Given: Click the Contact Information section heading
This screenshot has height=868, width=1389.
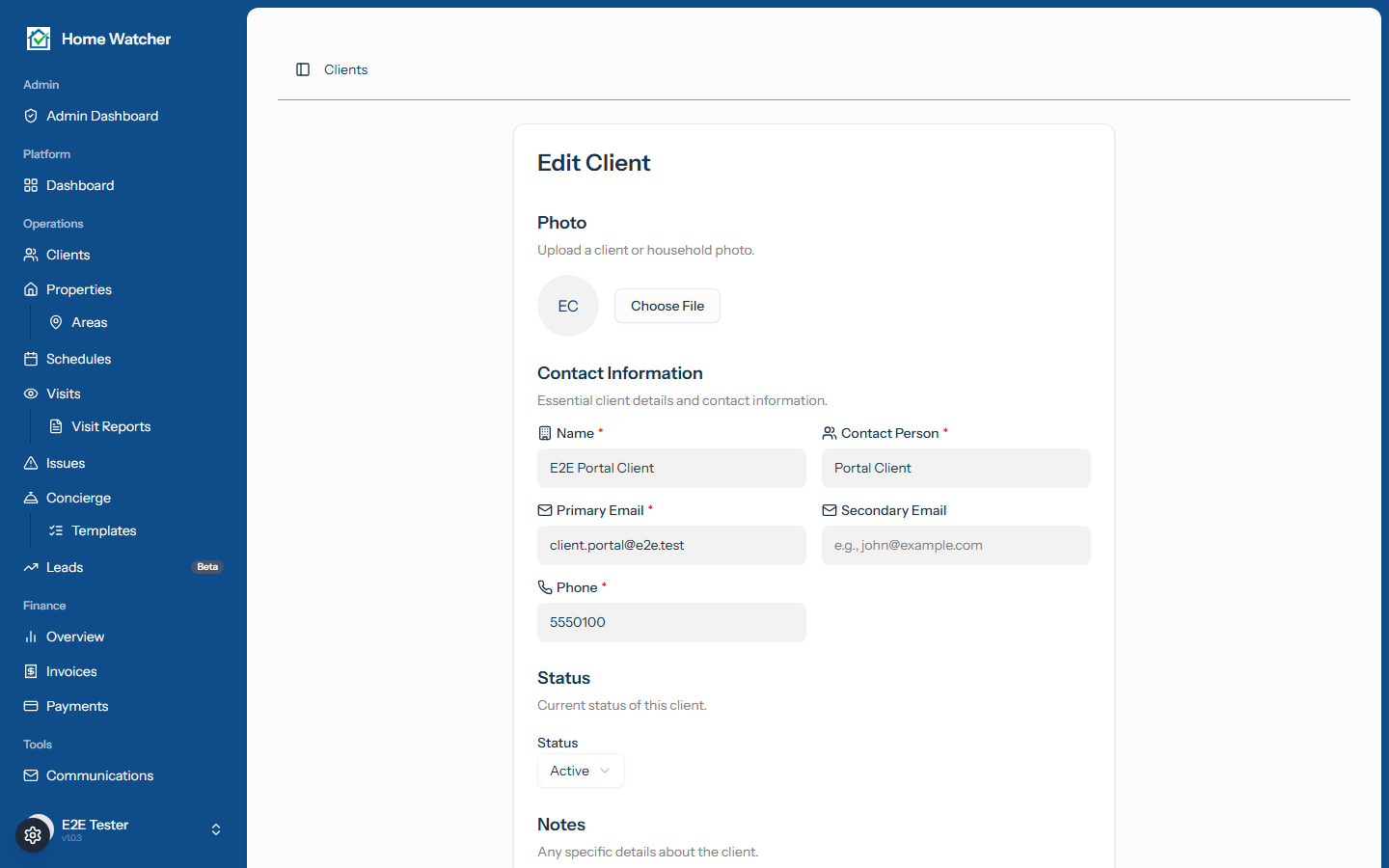Looking at the screenshot, I should [620, 373].
